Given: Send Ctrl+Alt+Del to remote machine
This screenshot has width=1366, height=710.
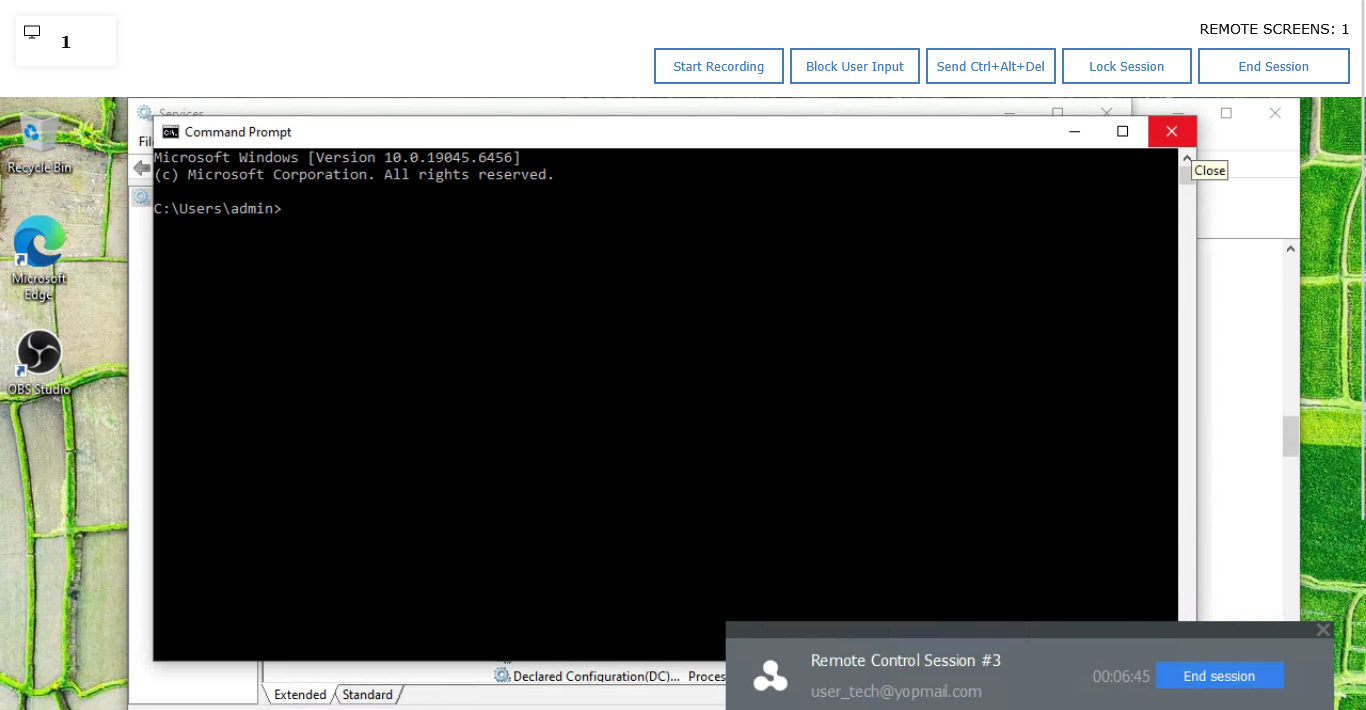Looking at the screenshot, I should (991, 66).
